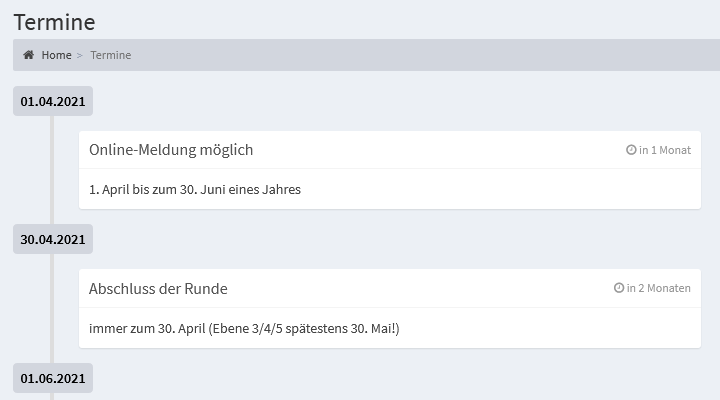Click timeline line below 01.04.2021 marker
Image resolution: width=720 pixels, height=400 pixels.
click(52, 170)
